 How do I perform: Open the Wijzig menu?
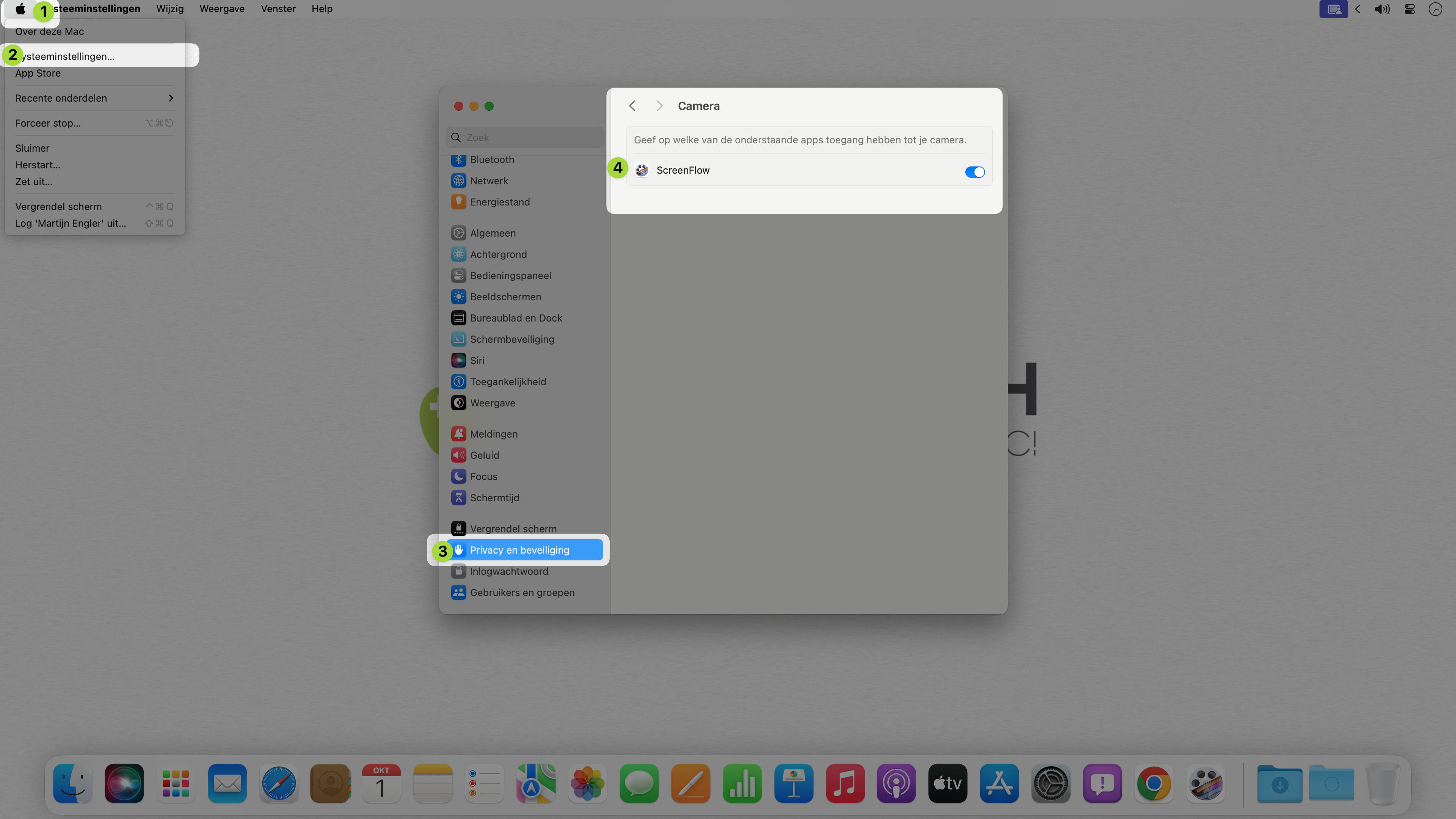point(169,9)
